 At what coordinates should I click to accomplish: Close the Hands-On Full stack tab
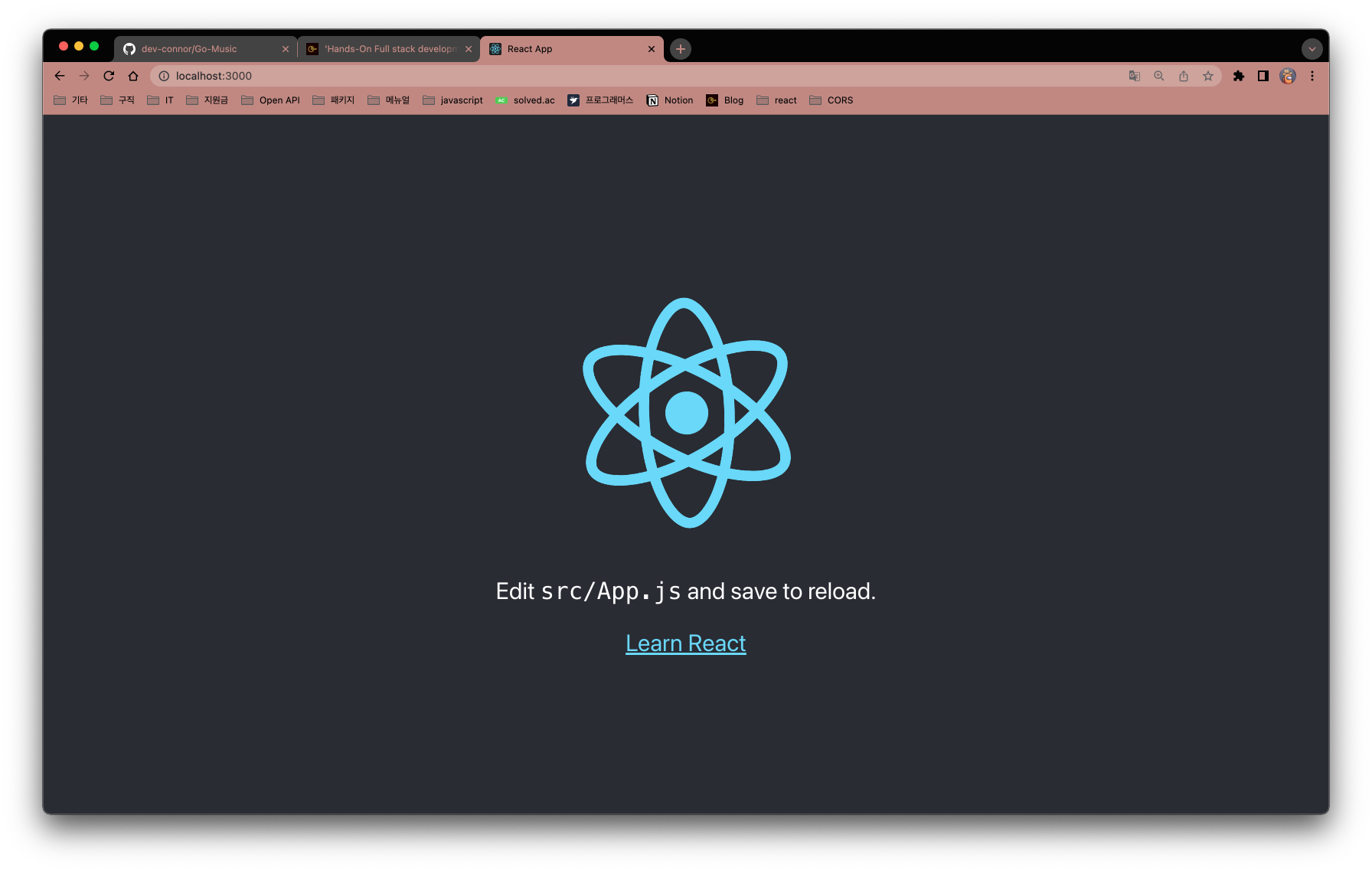[x=469, y=49]
